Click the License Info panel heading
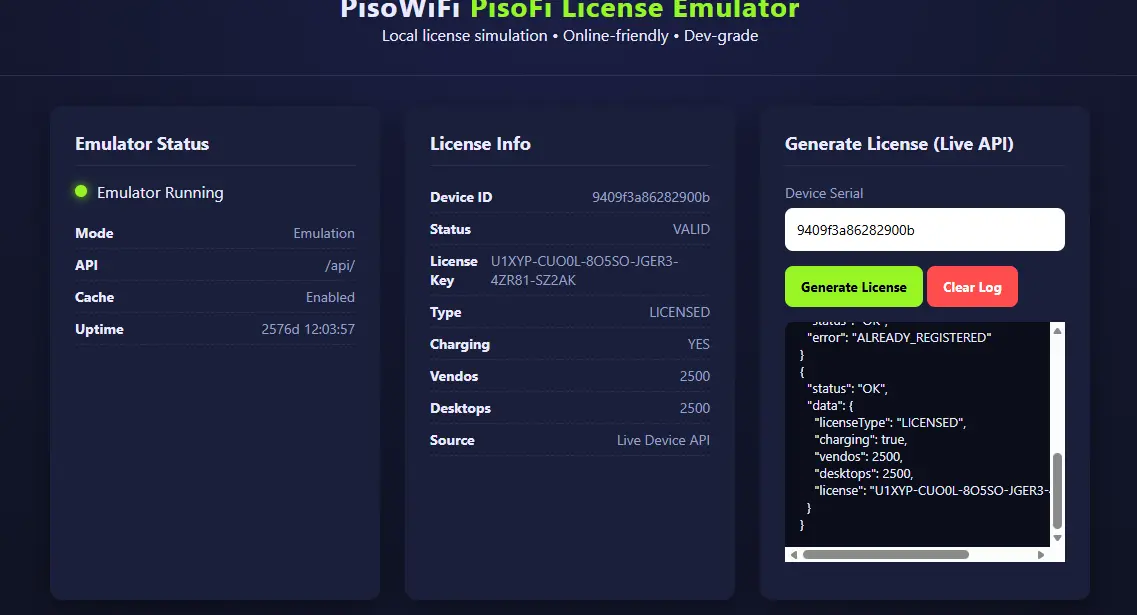This screenshot has height=615, width=1137. (480, 144)
